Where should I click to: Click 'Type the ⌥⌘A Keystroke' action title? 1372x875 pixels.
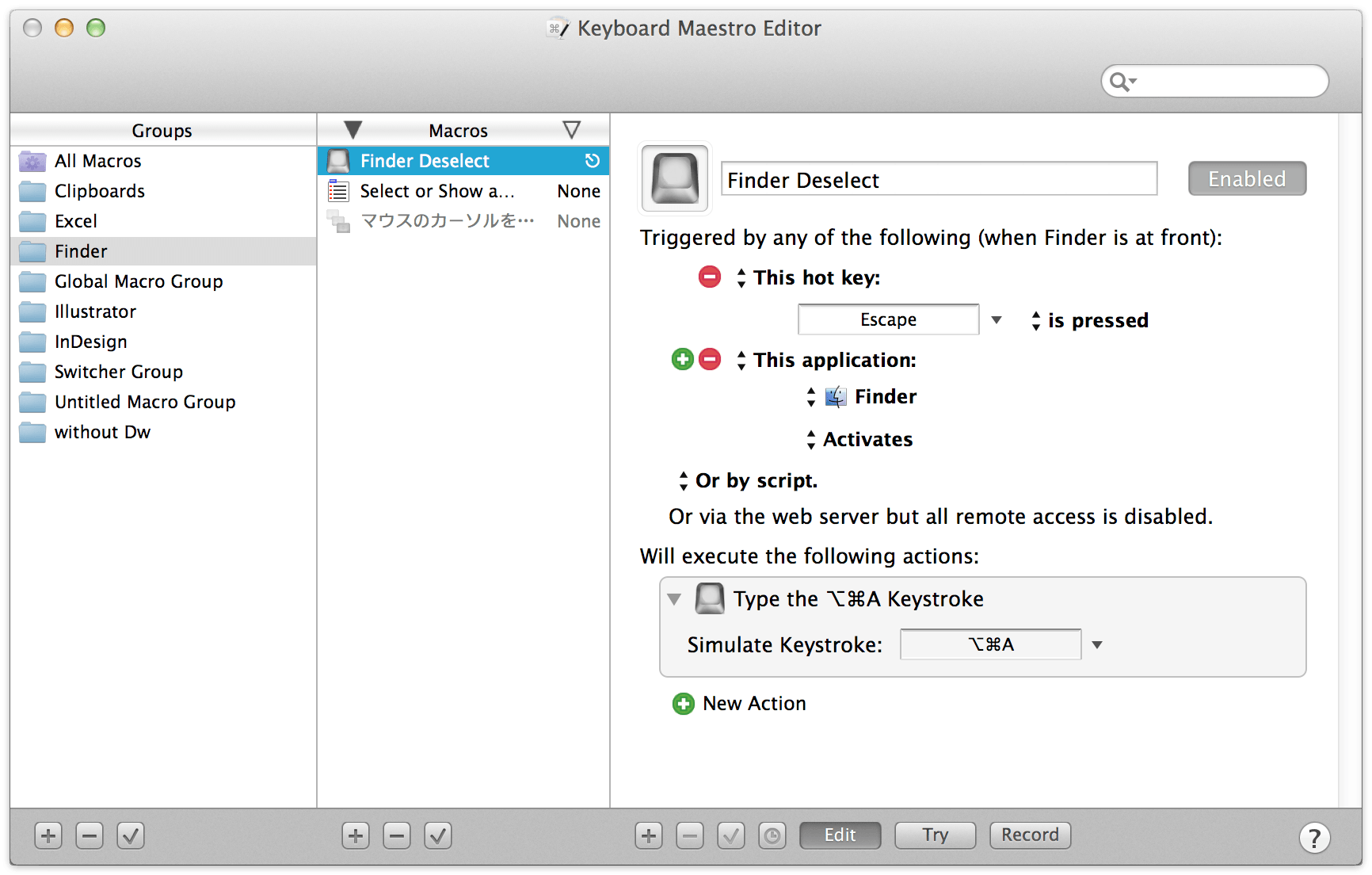pos(858,599)
